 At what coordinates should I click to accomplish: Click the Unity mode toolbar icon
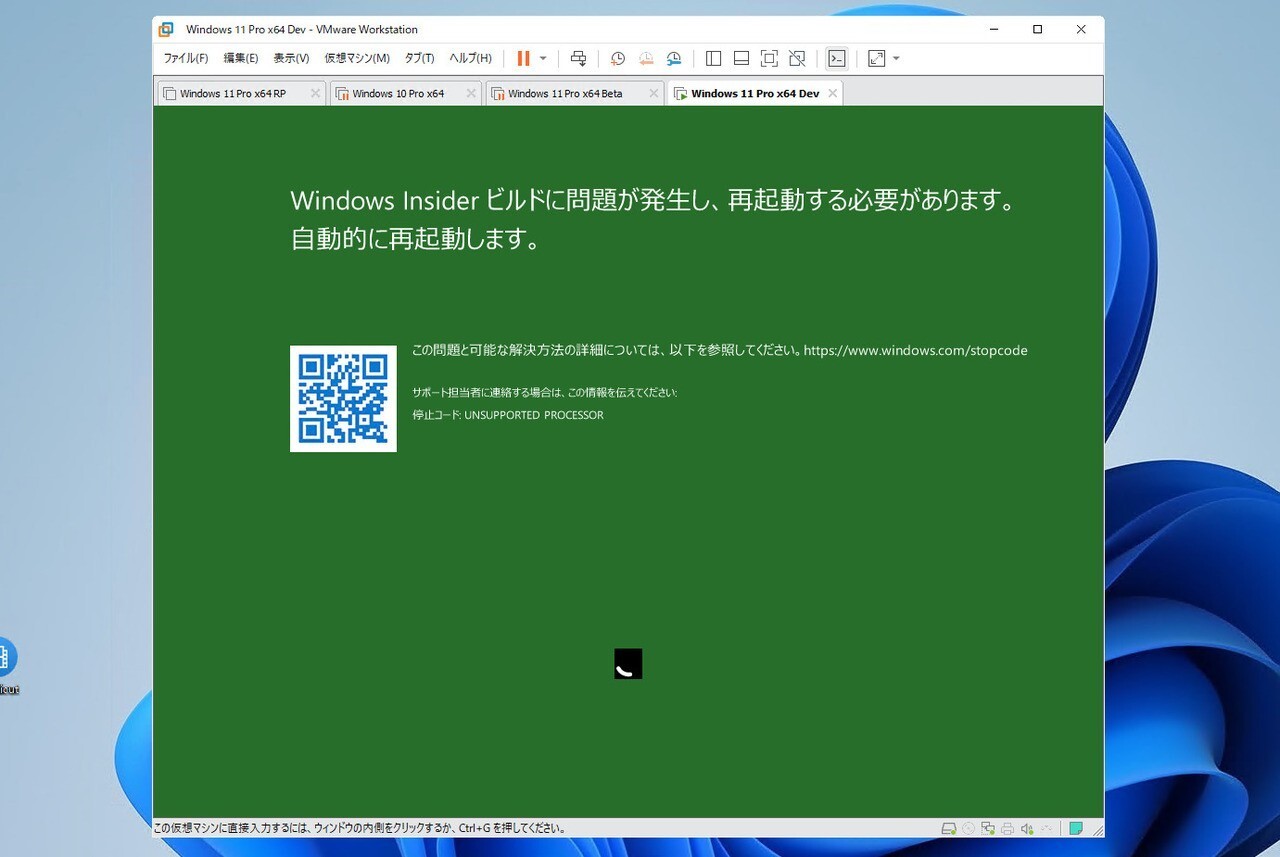click(797, 59)
